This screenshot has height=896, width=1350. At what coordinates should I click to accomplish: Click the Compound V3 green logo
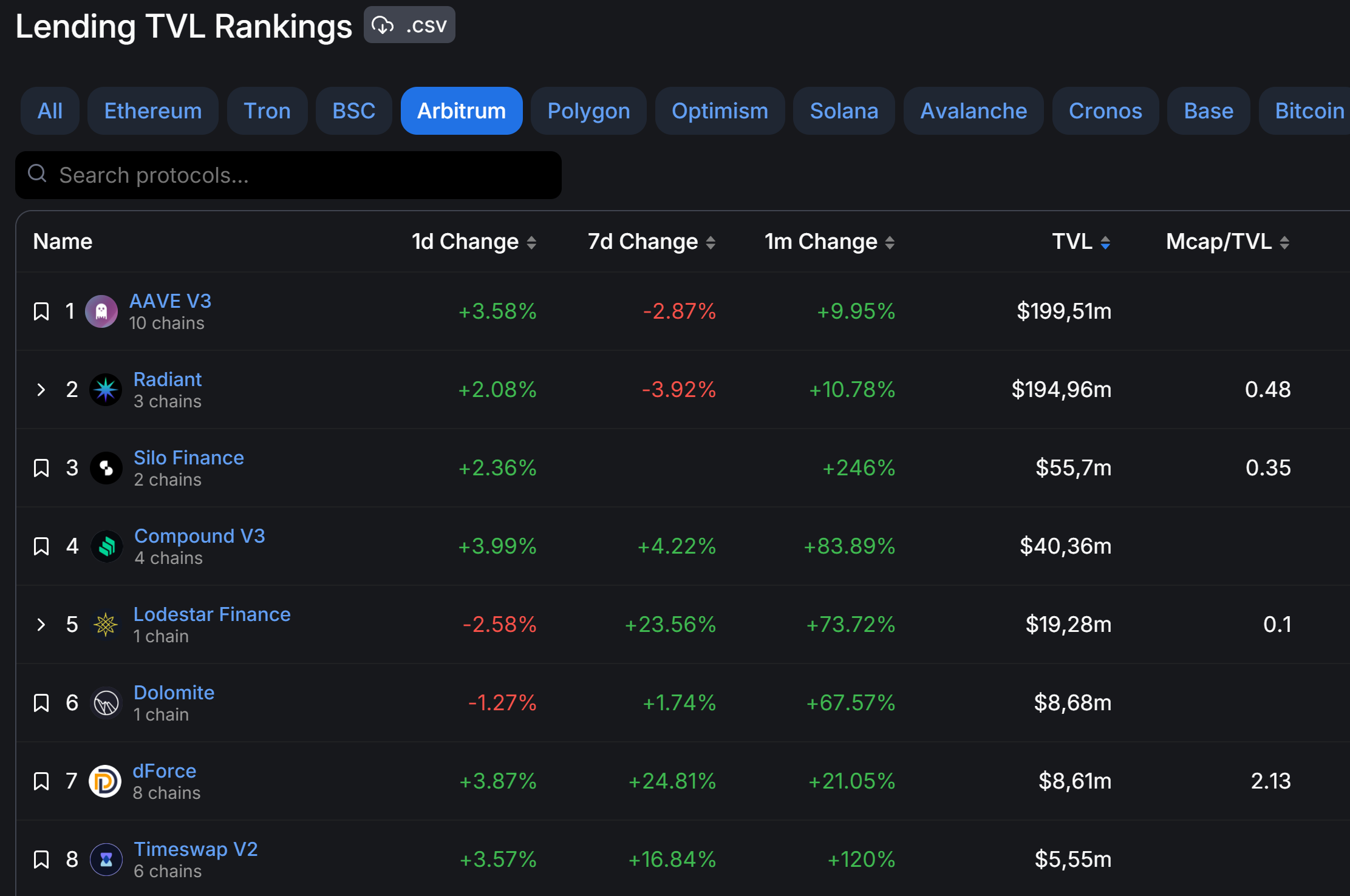(107, 546)
